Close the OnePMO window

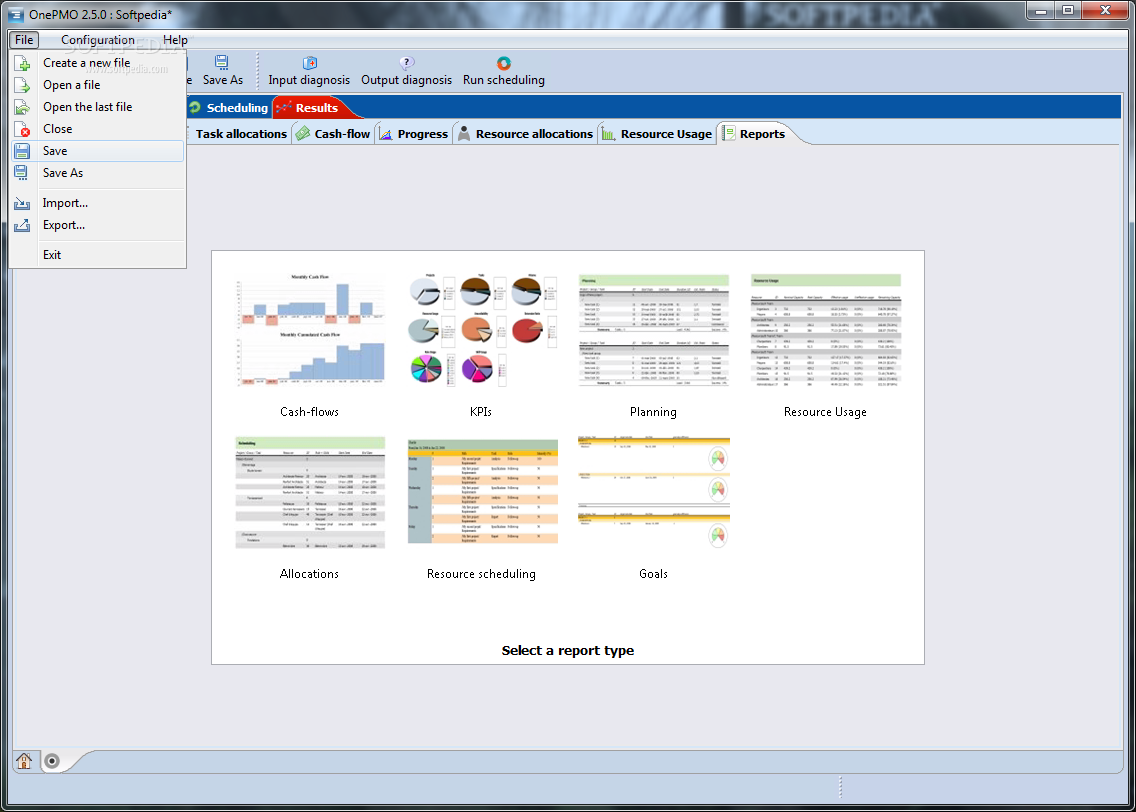(1105, 11)
